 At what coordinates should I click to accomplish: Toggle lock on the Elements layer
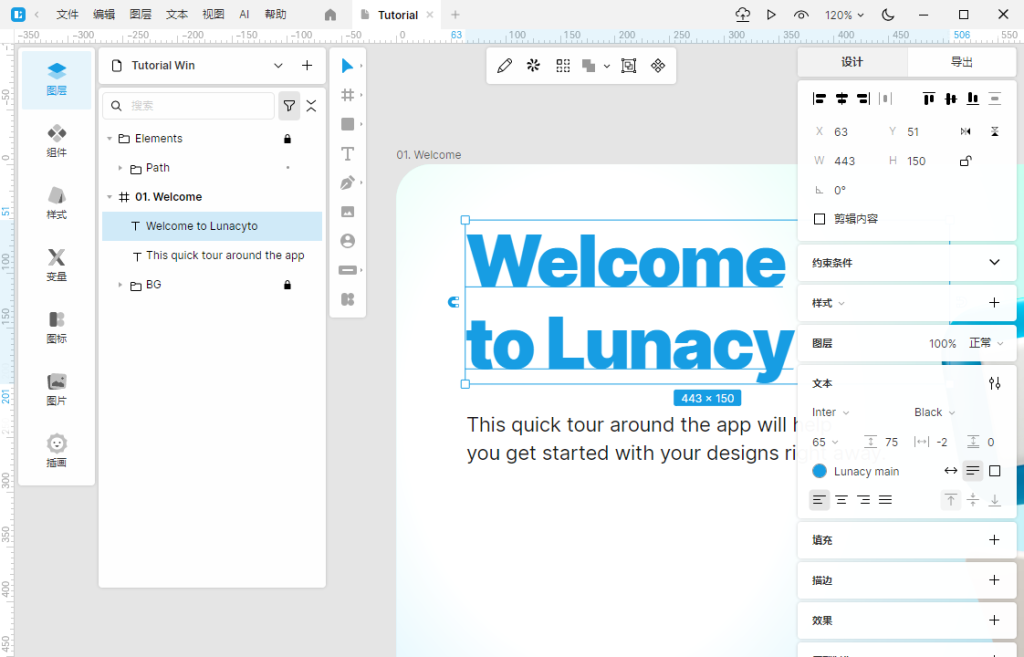[287, 138]
